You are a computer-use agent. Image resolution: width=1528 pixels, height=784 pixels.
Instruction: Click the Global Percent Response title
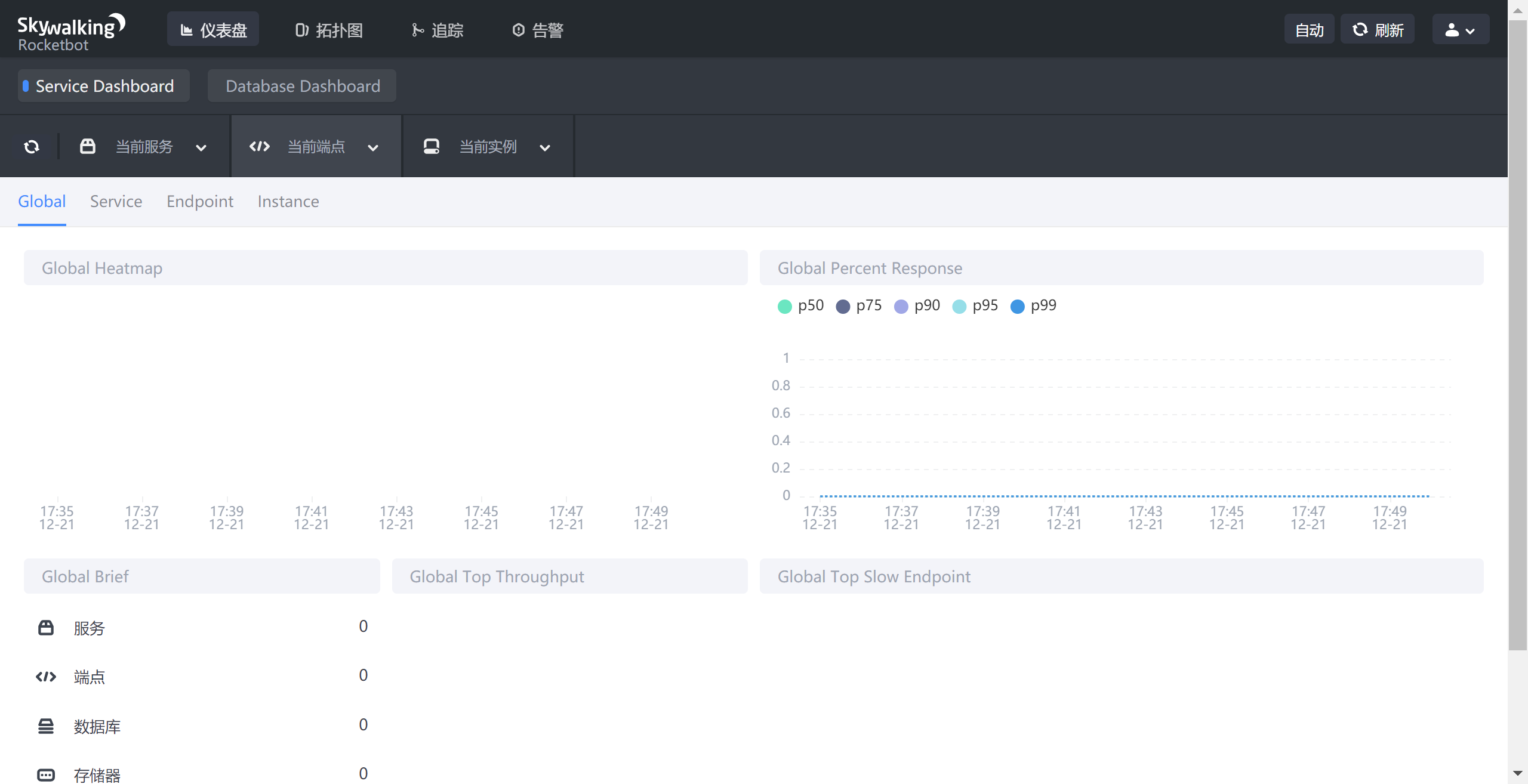point(870,268)
